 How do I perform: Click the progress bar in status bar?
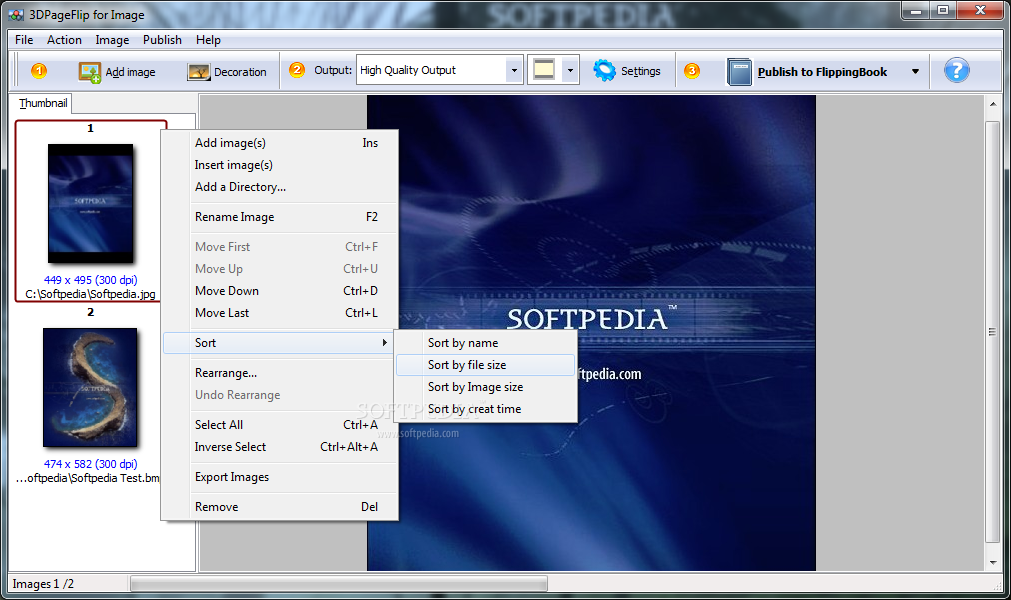[x=339, y=584]
